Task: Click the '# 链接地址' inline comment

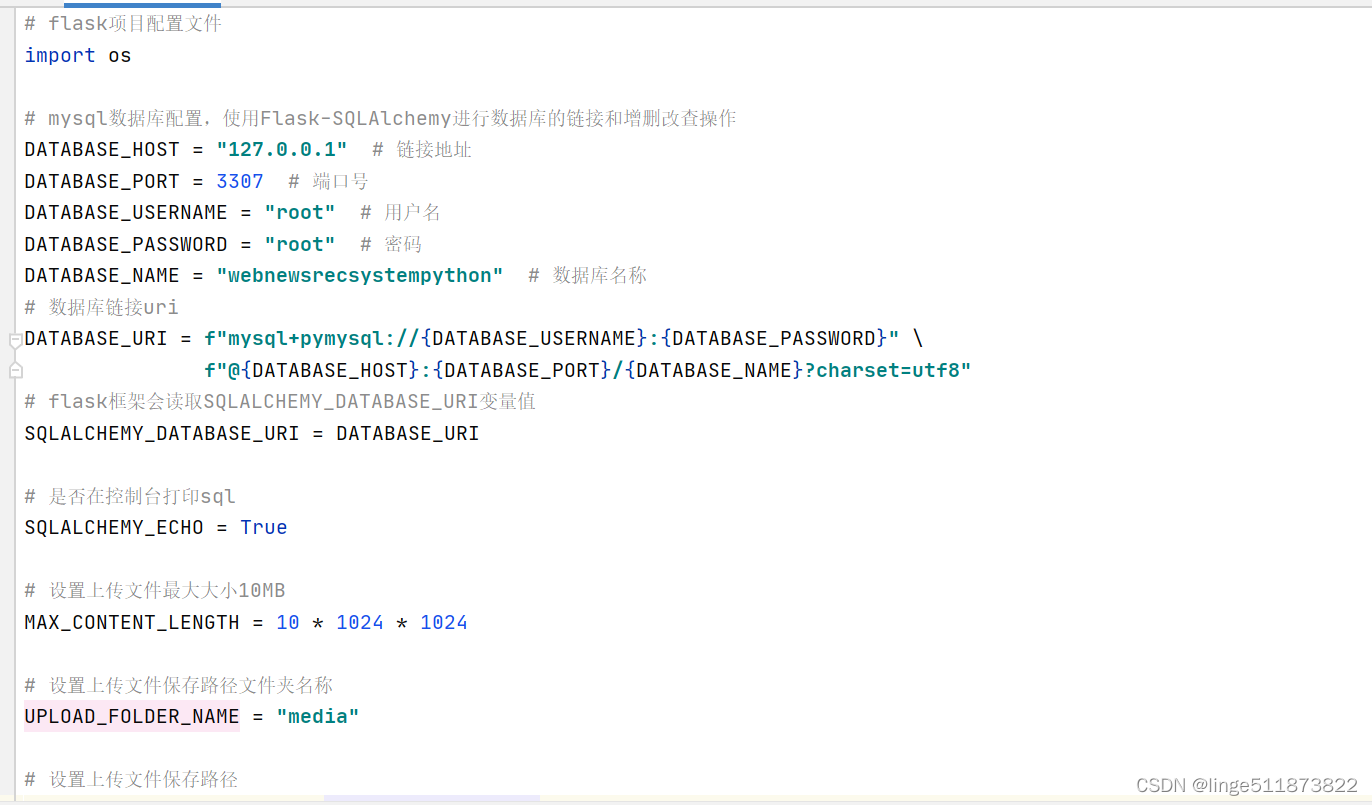Action: click(x=422, y=149)
